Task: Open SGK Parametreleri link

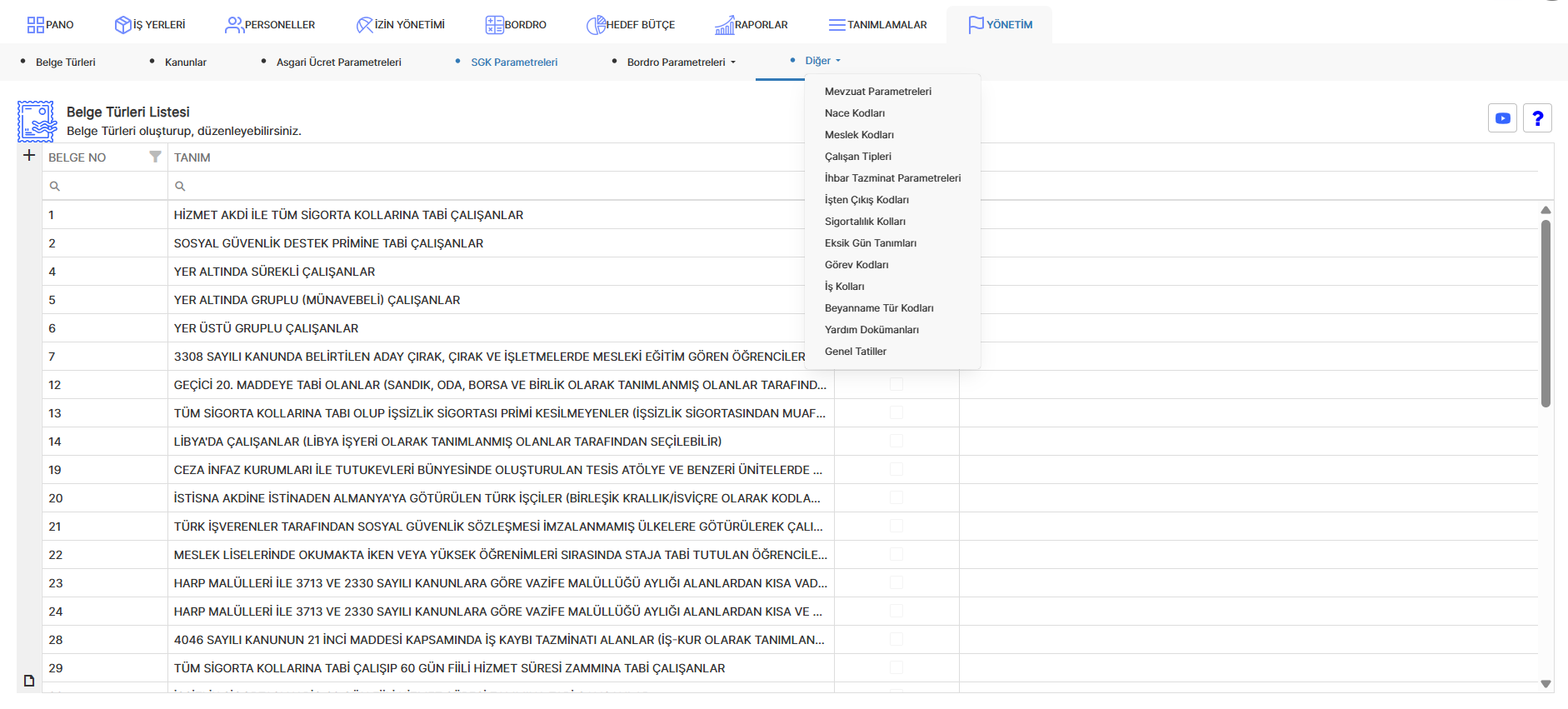Action: [514, 62]
